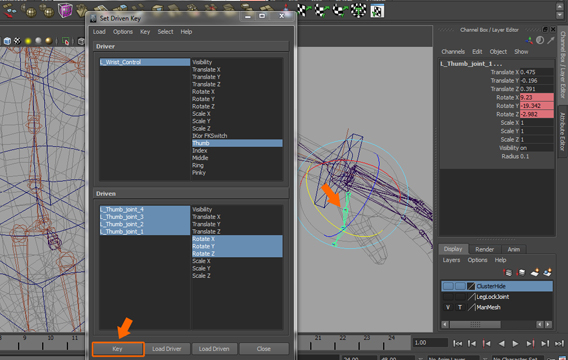Create new empty layer icon
The image size is (568, 360).
[535, 272]
